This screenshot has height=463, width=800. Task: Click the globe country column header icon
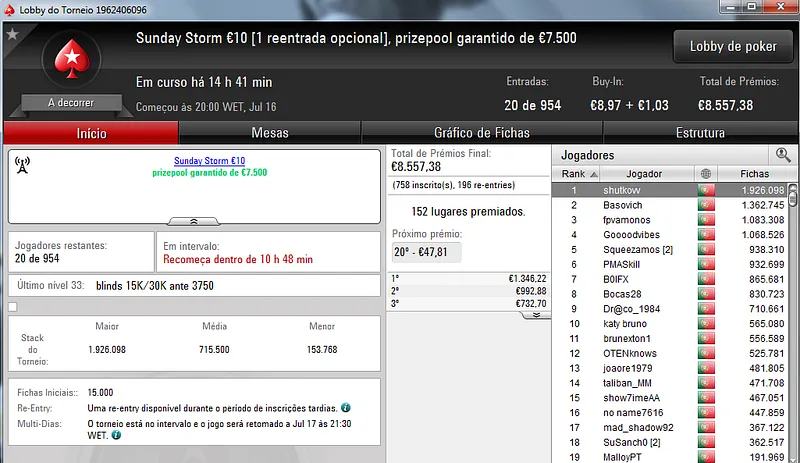pyautogui.click(x=707, y=174)
